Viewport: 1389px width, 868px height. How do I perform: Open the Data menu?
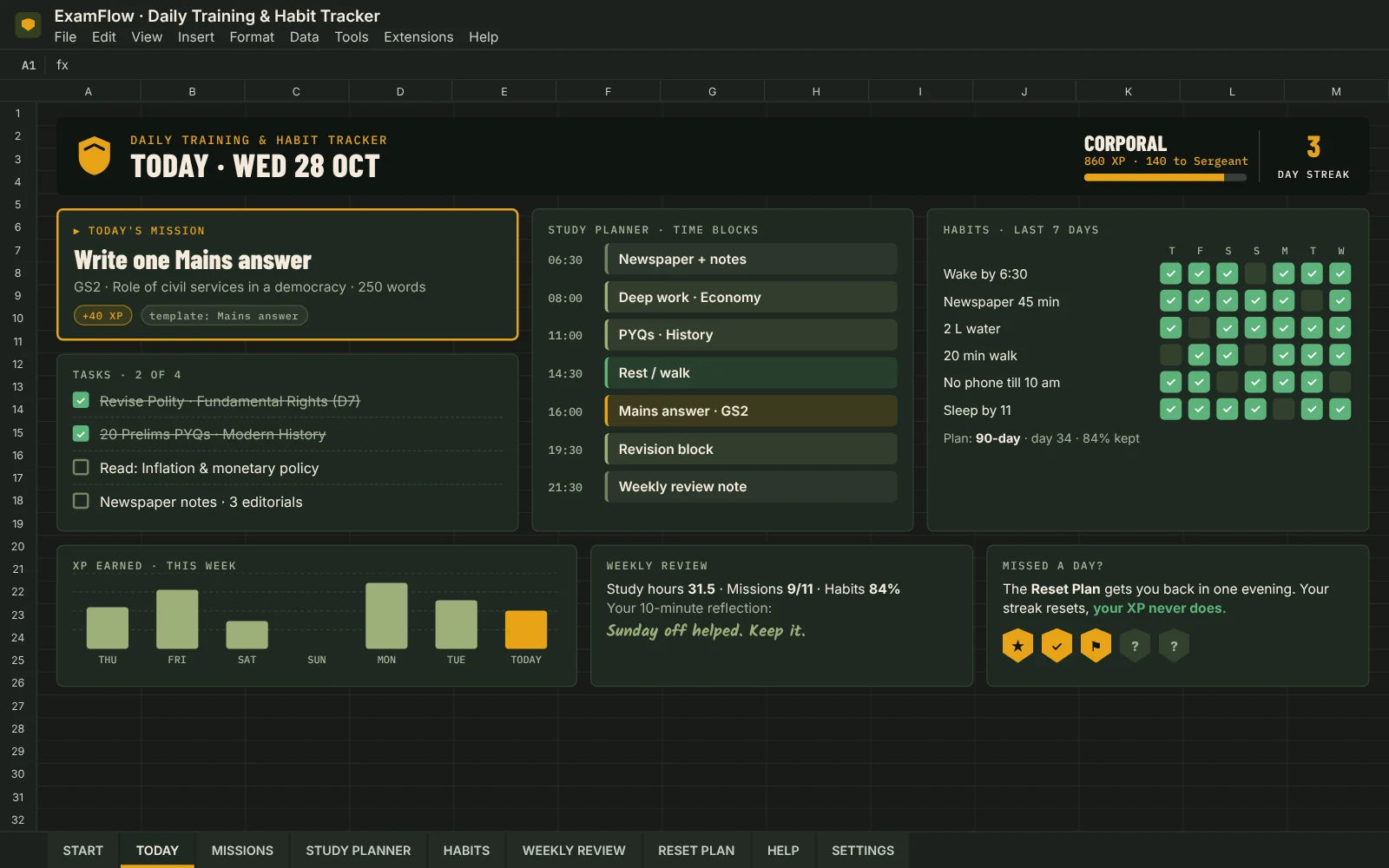click(304, 37)
